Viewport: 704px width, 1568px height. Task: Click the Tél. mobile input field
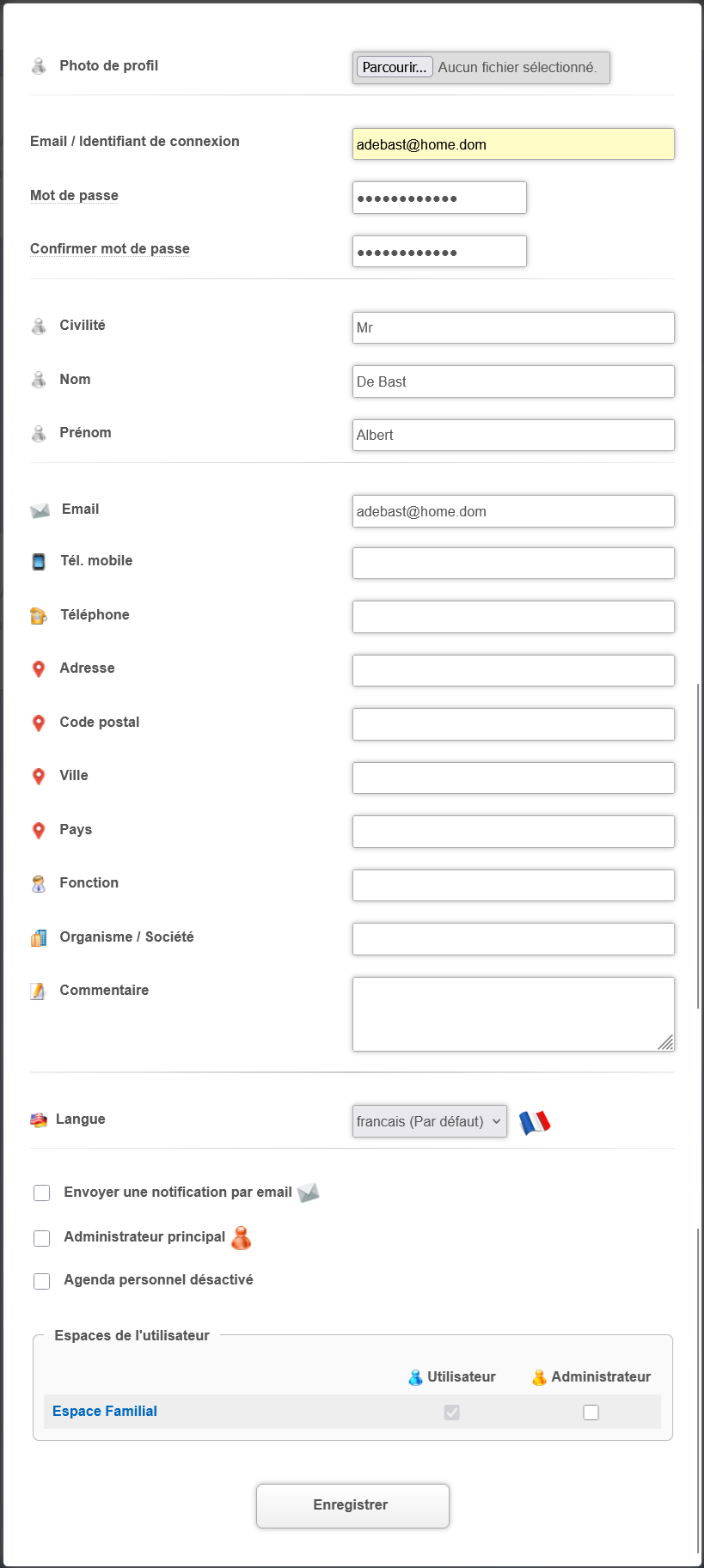[513, 564]
